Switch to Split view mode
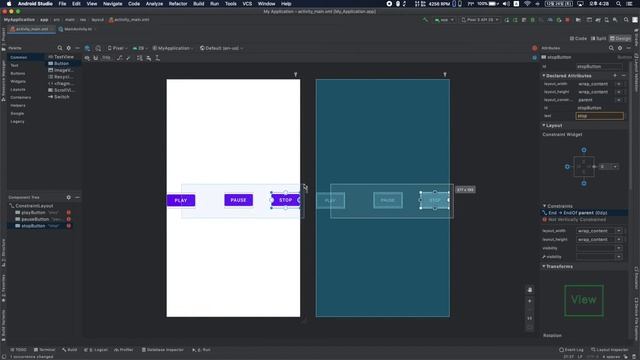Viewport: 640px width, 360px height. click(x=598, y=38)
